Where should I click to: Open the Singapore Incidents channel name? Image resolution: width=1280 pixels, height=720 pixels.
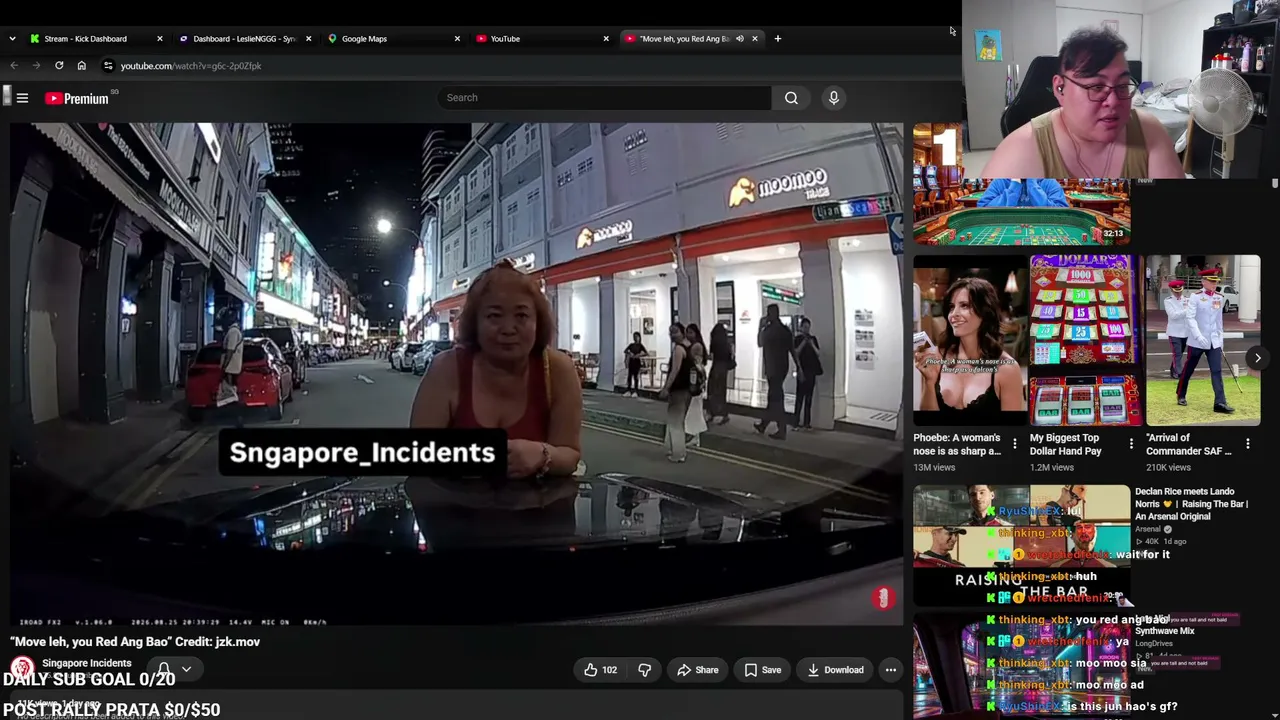(x=87, y=663)
